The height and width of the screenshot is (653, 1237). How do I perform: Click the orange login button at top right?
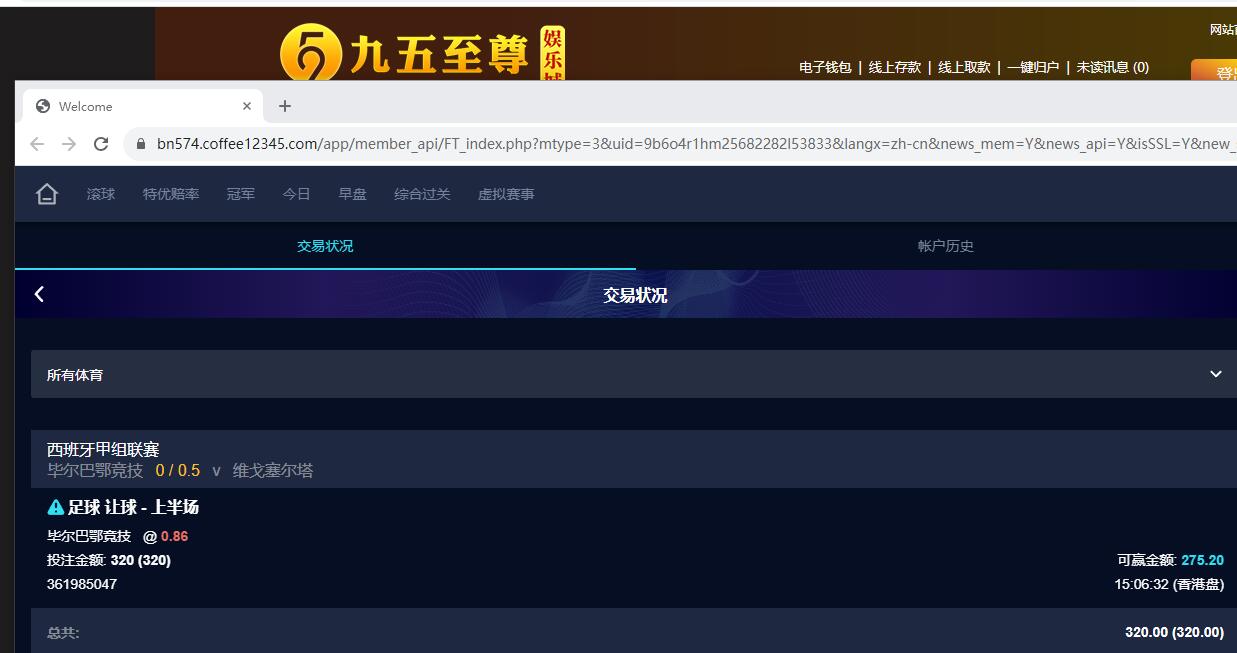1214,71
